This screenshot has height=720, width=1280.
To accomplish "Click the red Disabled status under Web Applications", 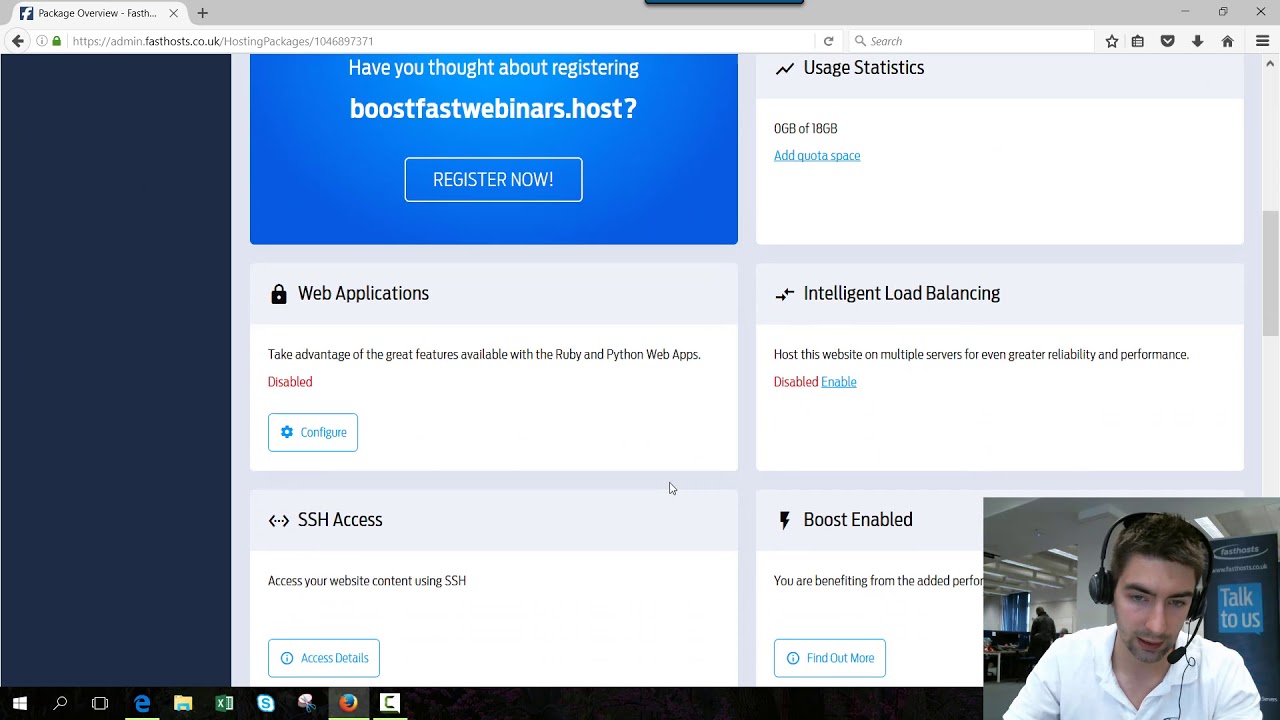I will (290, 382).
